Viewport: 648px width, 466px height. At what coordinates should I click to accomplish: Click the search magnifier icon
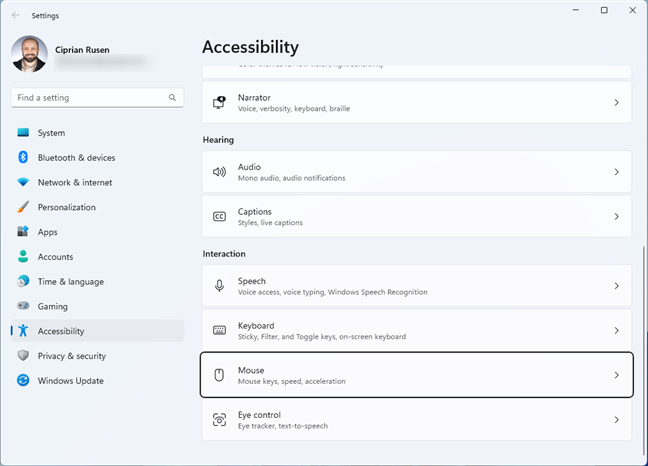click(172, 97)
